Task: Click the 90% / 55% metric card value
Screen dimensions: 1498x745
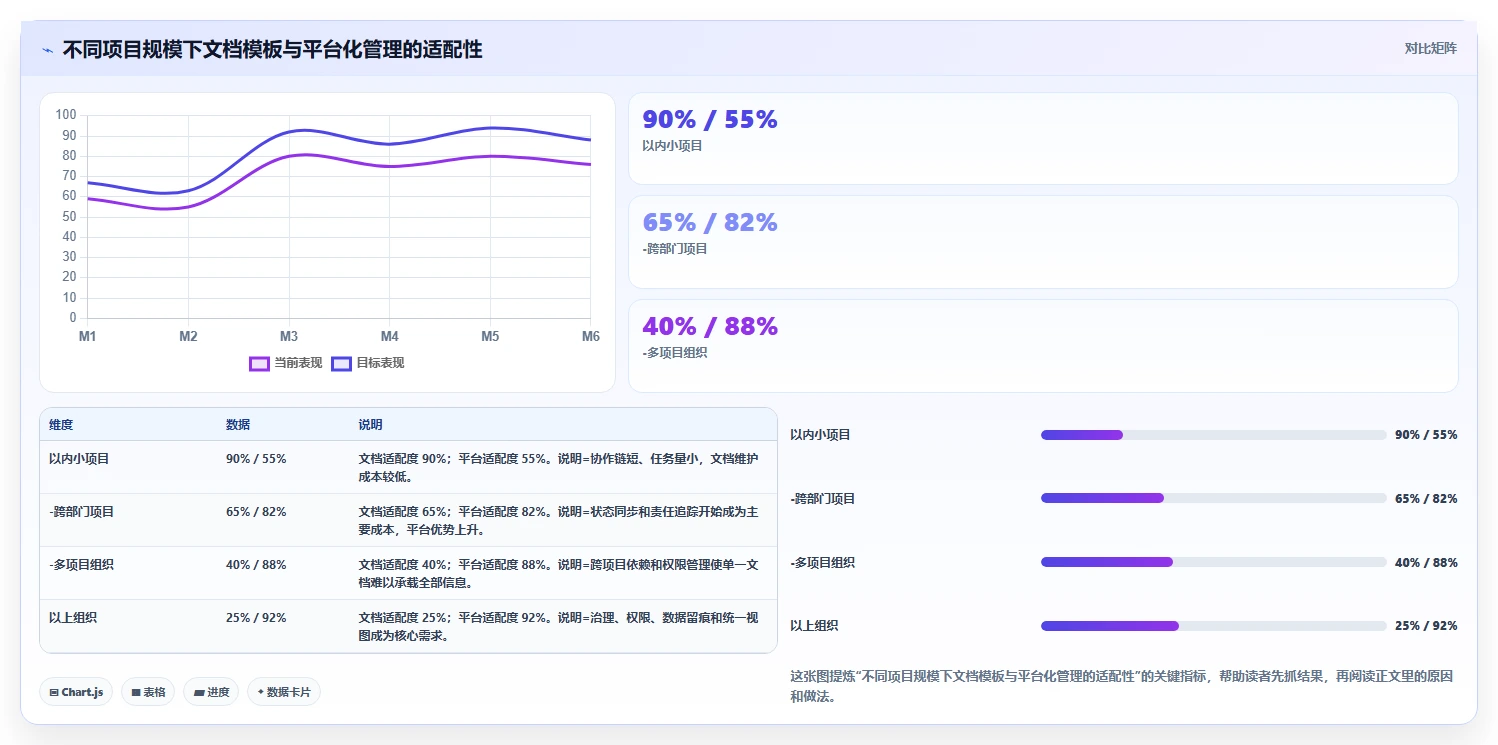Action: click(710, 119)
